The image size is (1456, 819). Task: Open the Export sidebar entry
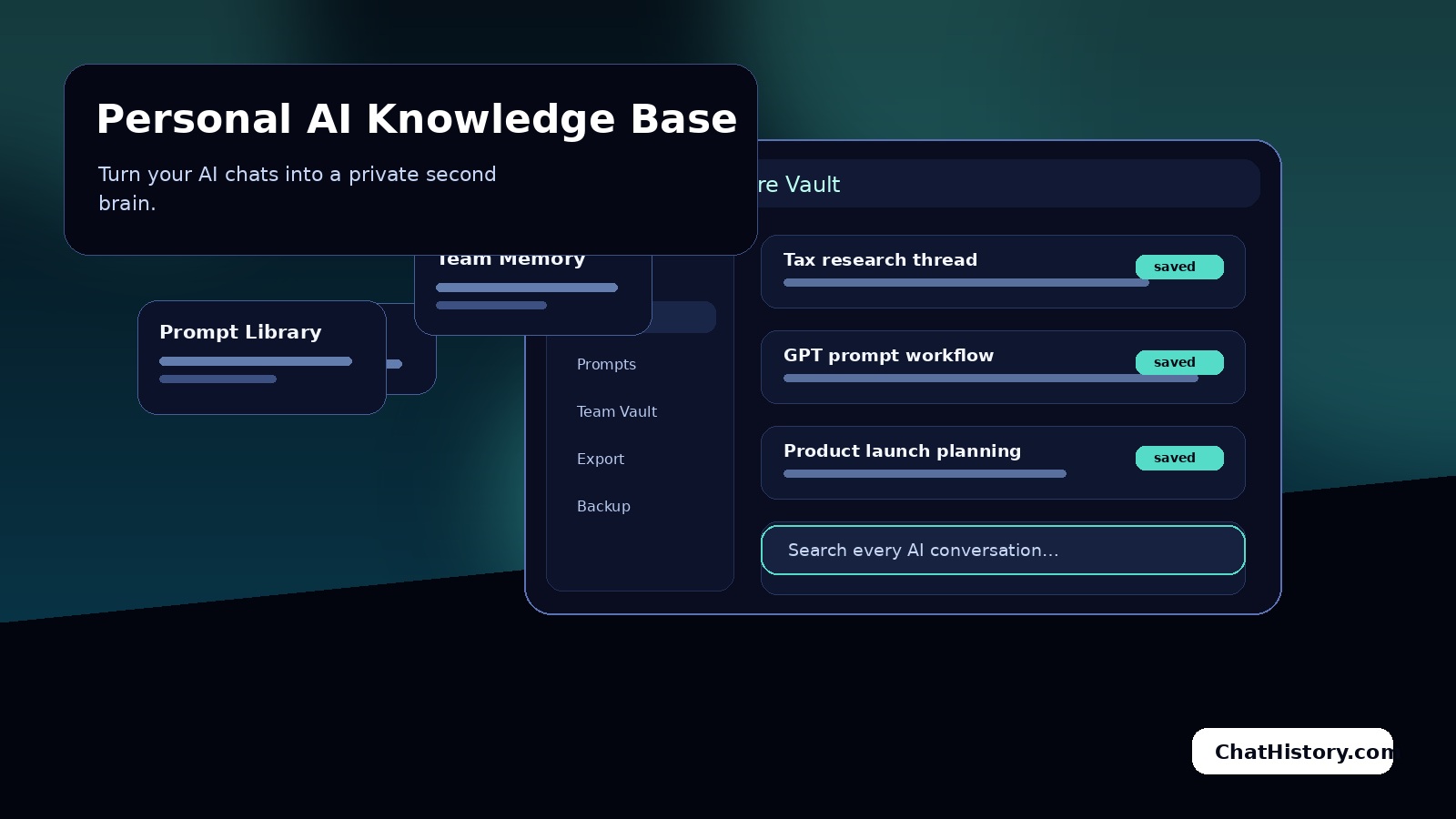[x=600, y=459]
